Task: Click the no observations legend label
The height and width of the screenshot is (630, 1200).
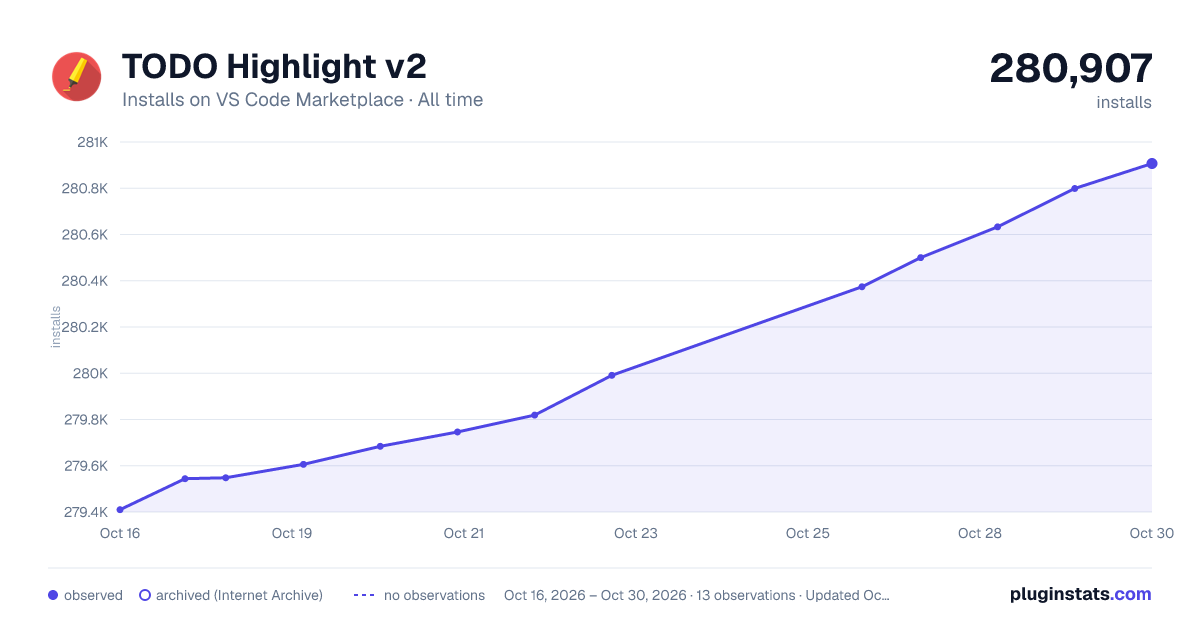Action: 434,595
